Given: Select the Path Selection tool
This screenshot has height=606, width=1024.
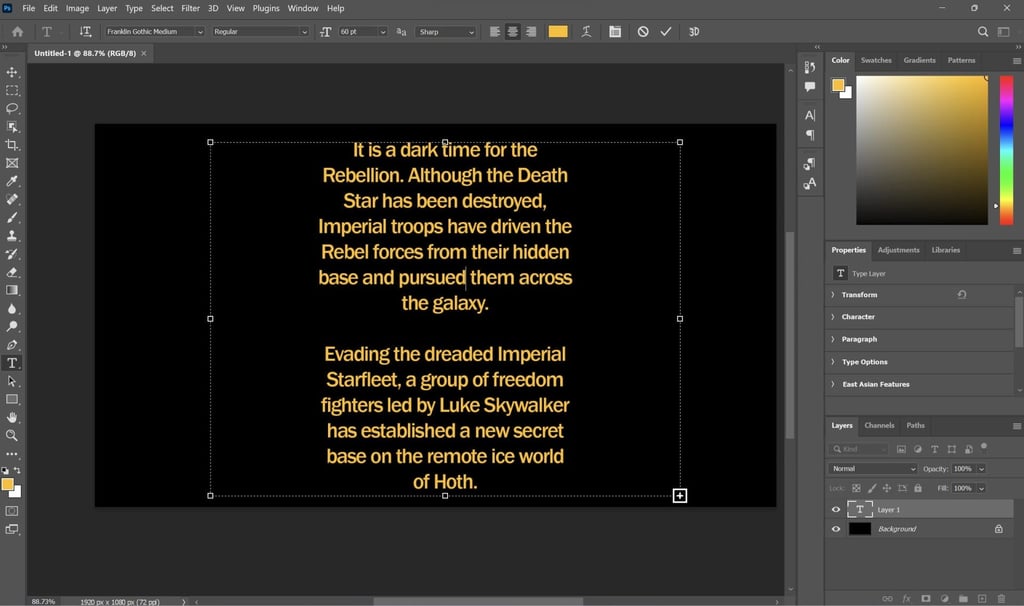Looking at the screenshot, I should [x=12, y=381].
